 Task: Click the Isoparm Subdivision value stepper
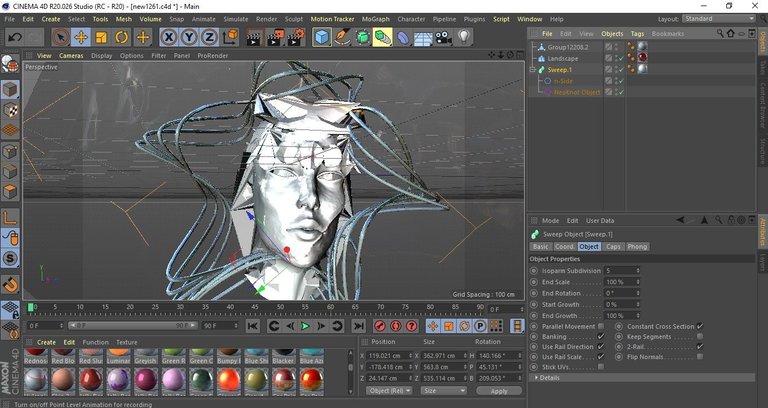coord(638,270)
